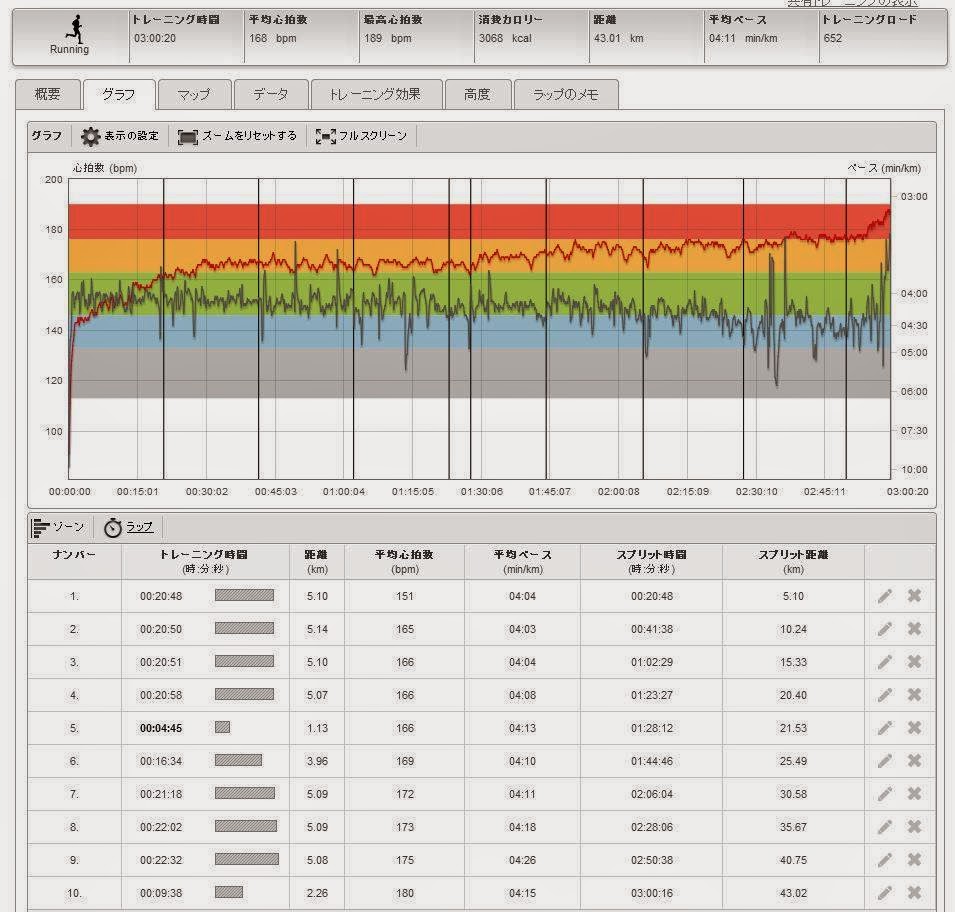Delete lap 7 with X icon

(x=914, y=794)
